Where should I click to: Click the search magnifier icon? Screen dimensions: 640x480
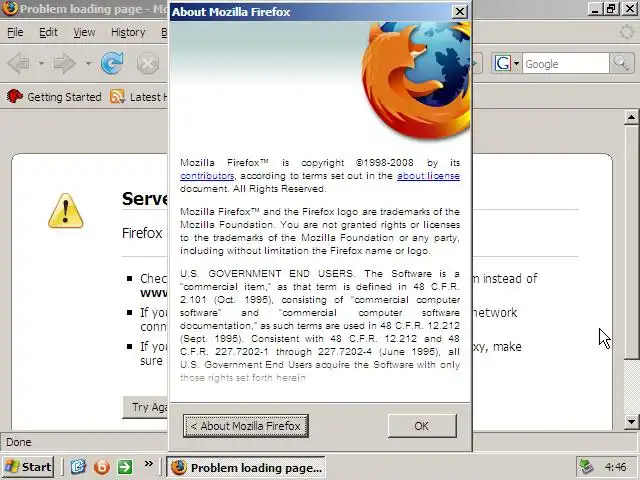coord(621,63)
